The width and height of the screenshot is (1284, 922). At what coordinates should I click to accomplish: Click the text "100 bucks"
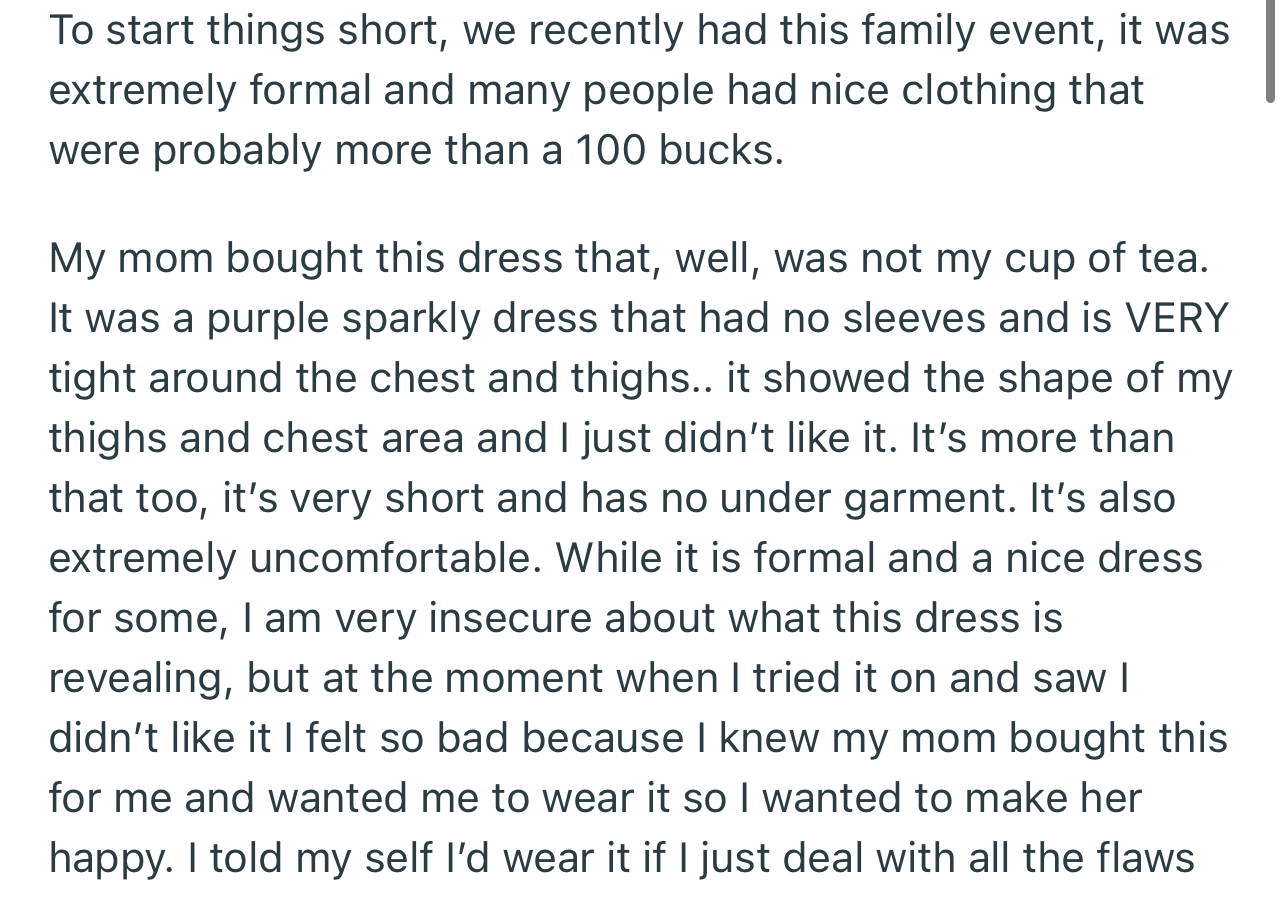coord(675,150)
